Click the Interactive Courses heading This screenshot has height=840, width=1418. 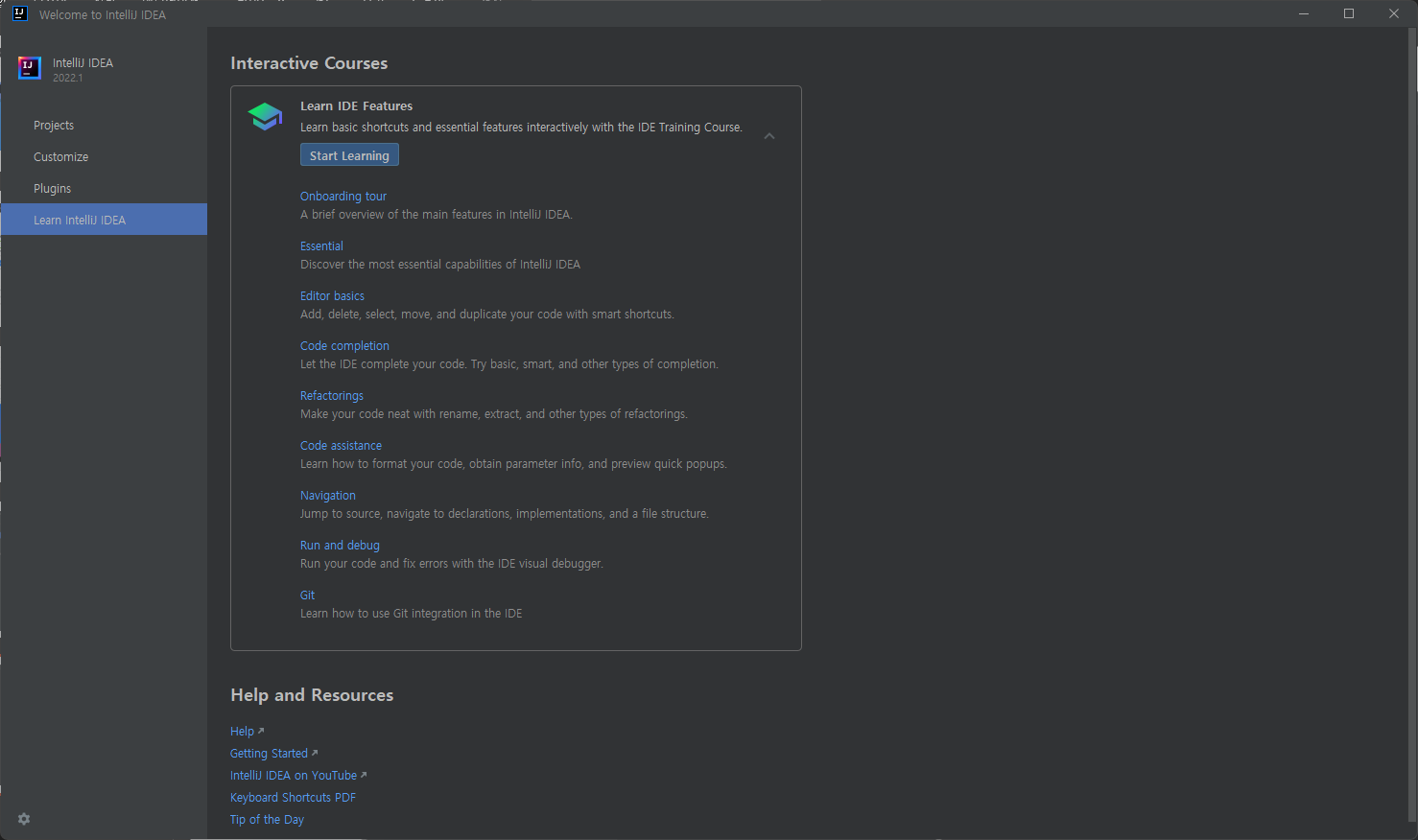309,63
